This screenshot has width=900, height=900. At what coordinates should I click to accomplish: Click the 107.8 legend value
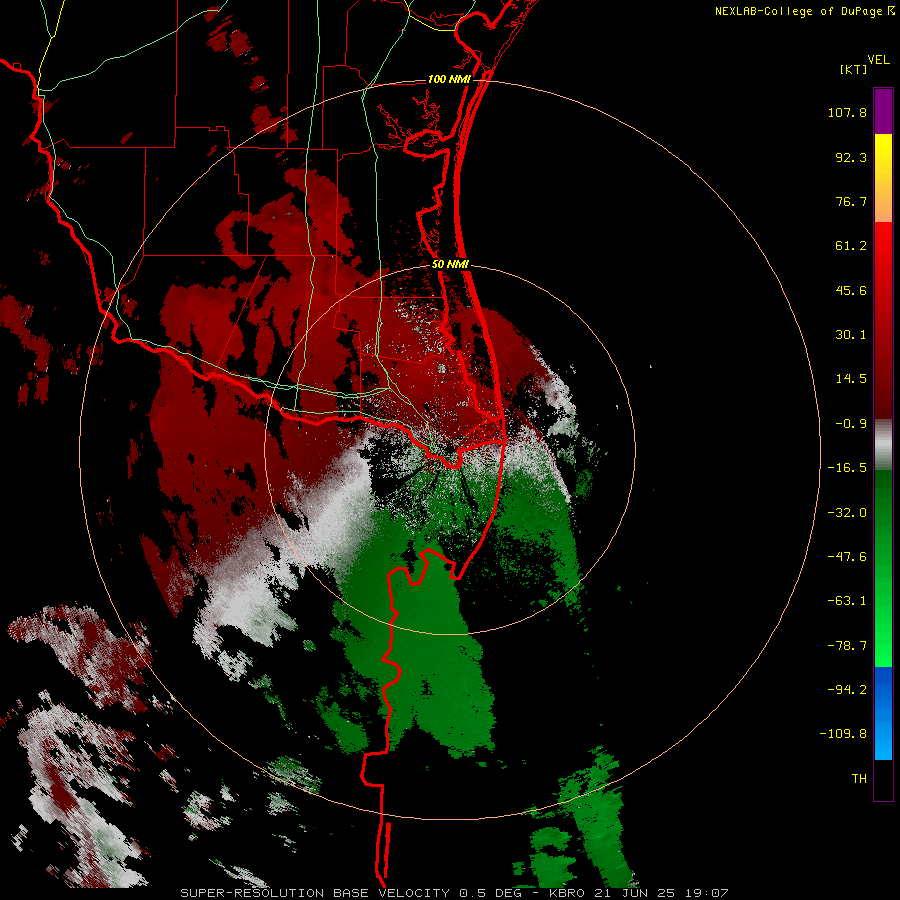click(847, 112)
